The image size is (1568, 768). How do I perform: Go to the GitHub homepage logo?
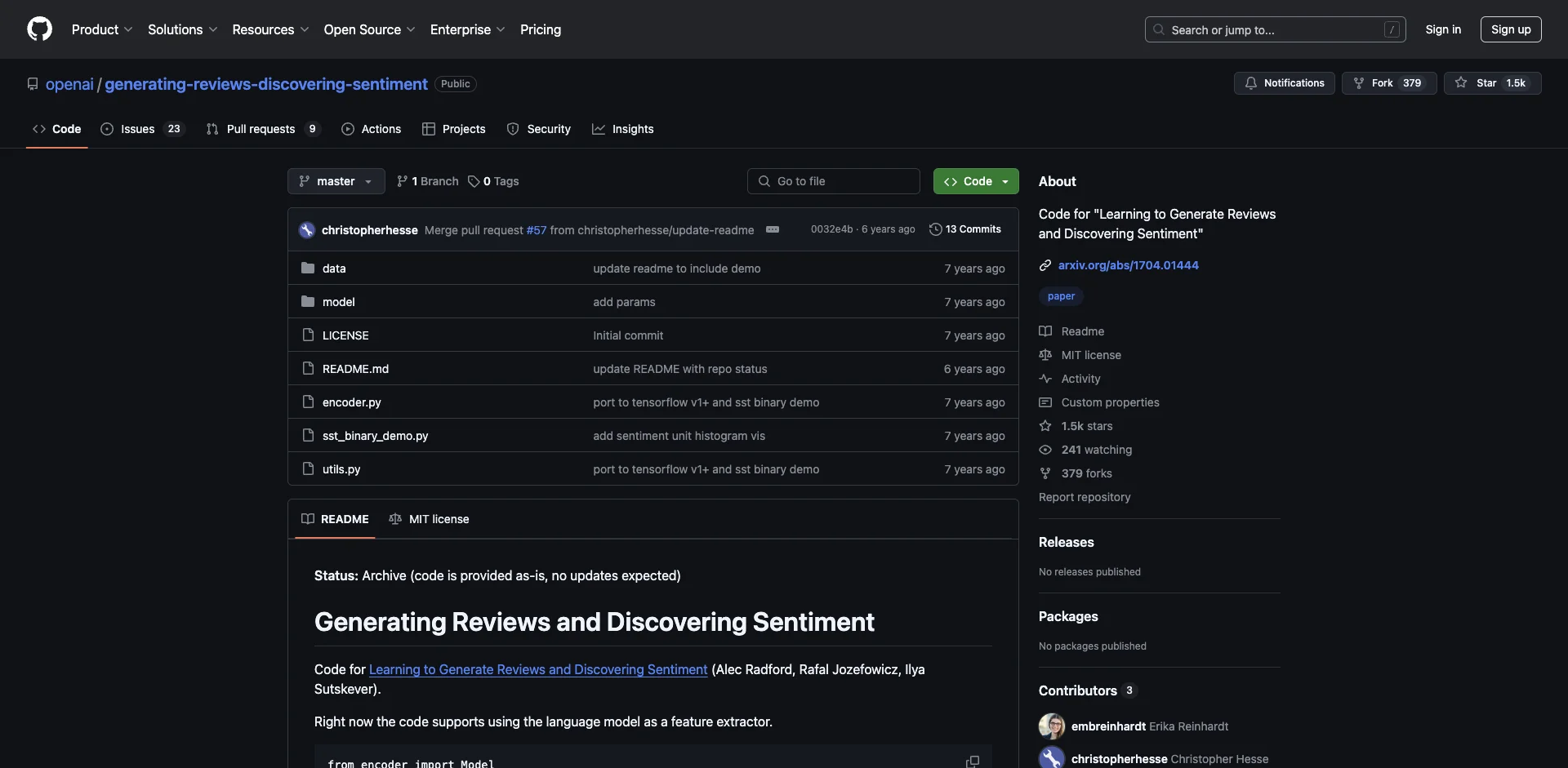tap(39, 29)
